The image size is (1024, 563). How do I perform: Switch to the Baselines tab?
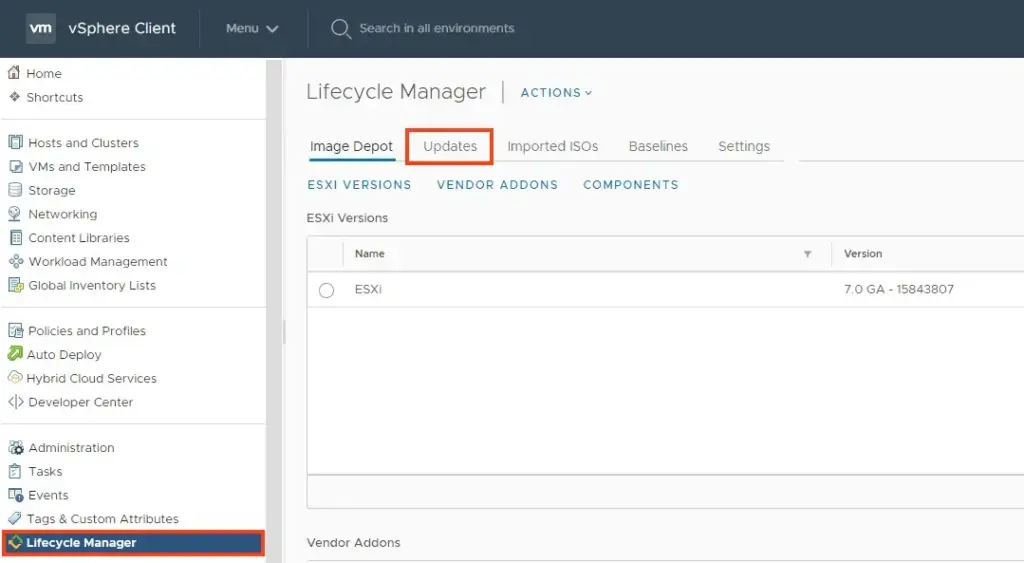pos(658,146)
